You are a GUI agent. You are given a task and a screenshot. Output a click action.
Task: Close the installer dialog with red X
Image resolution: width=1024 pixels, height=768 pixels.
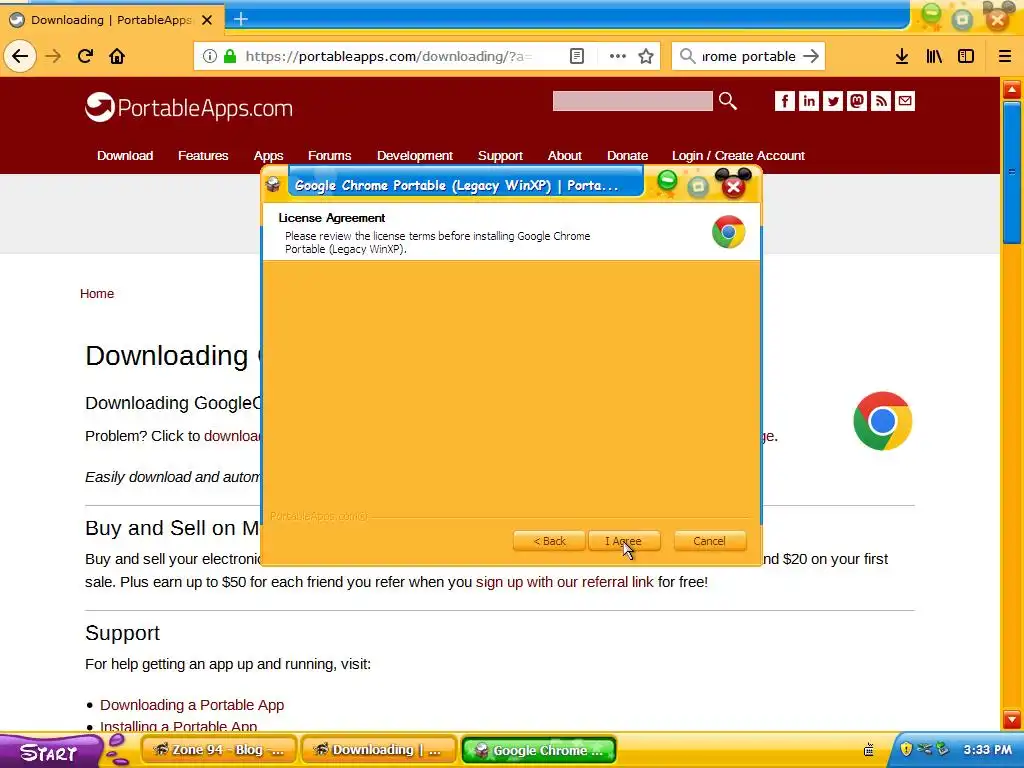733,186
